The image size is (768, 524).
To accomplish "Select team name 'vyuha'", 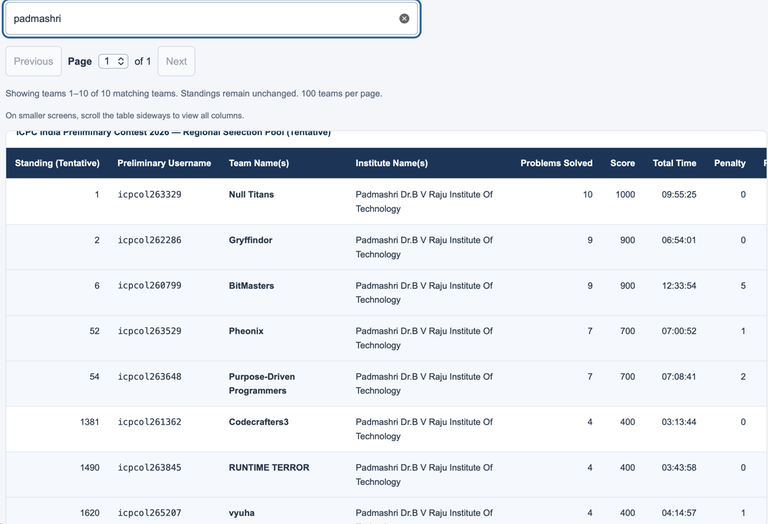I will tap(241, 513).
